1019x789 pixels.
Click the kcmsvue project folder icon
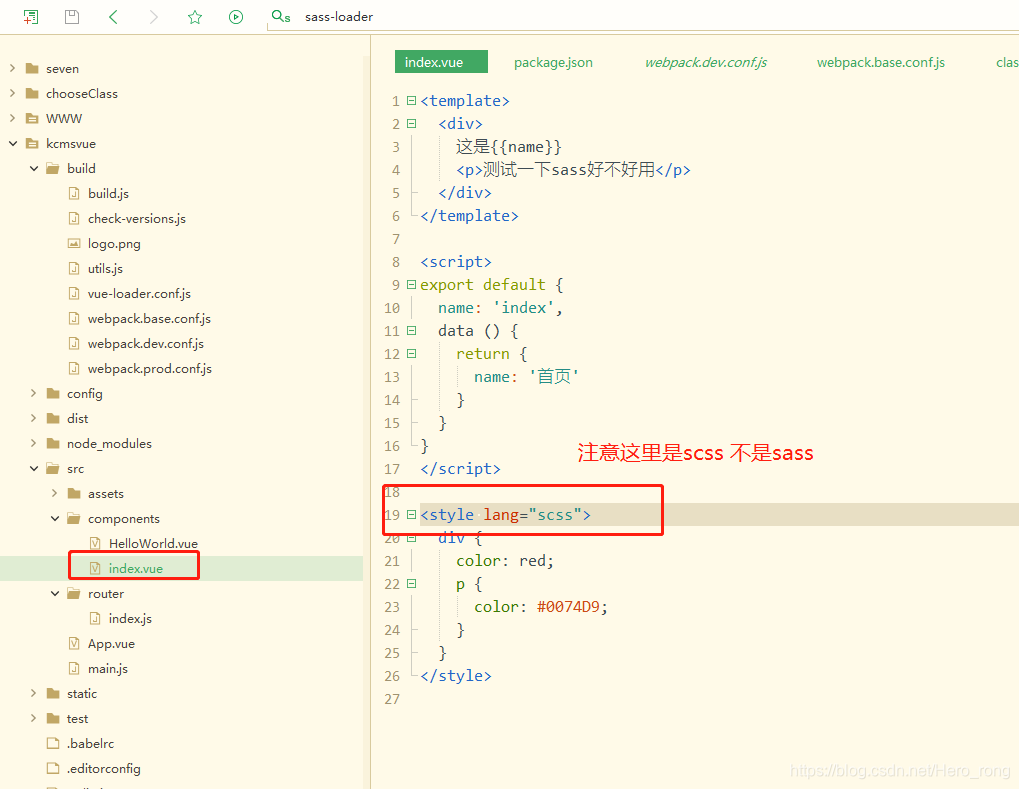coord(32,143)
